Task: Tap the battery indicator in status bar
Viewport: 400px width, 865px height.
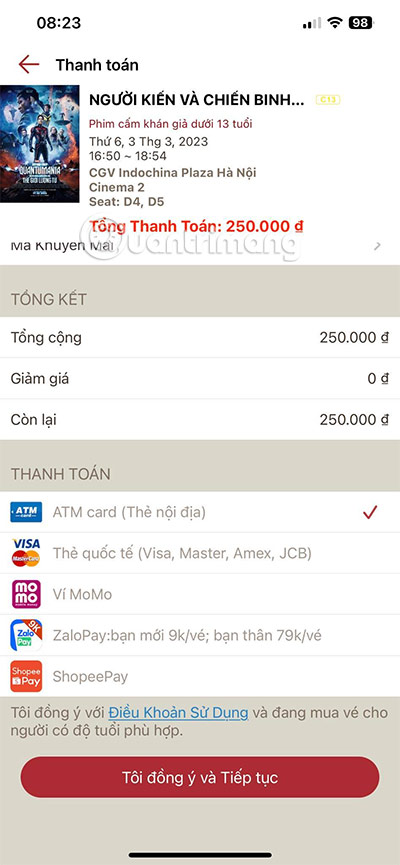Action: pos(360,23)
